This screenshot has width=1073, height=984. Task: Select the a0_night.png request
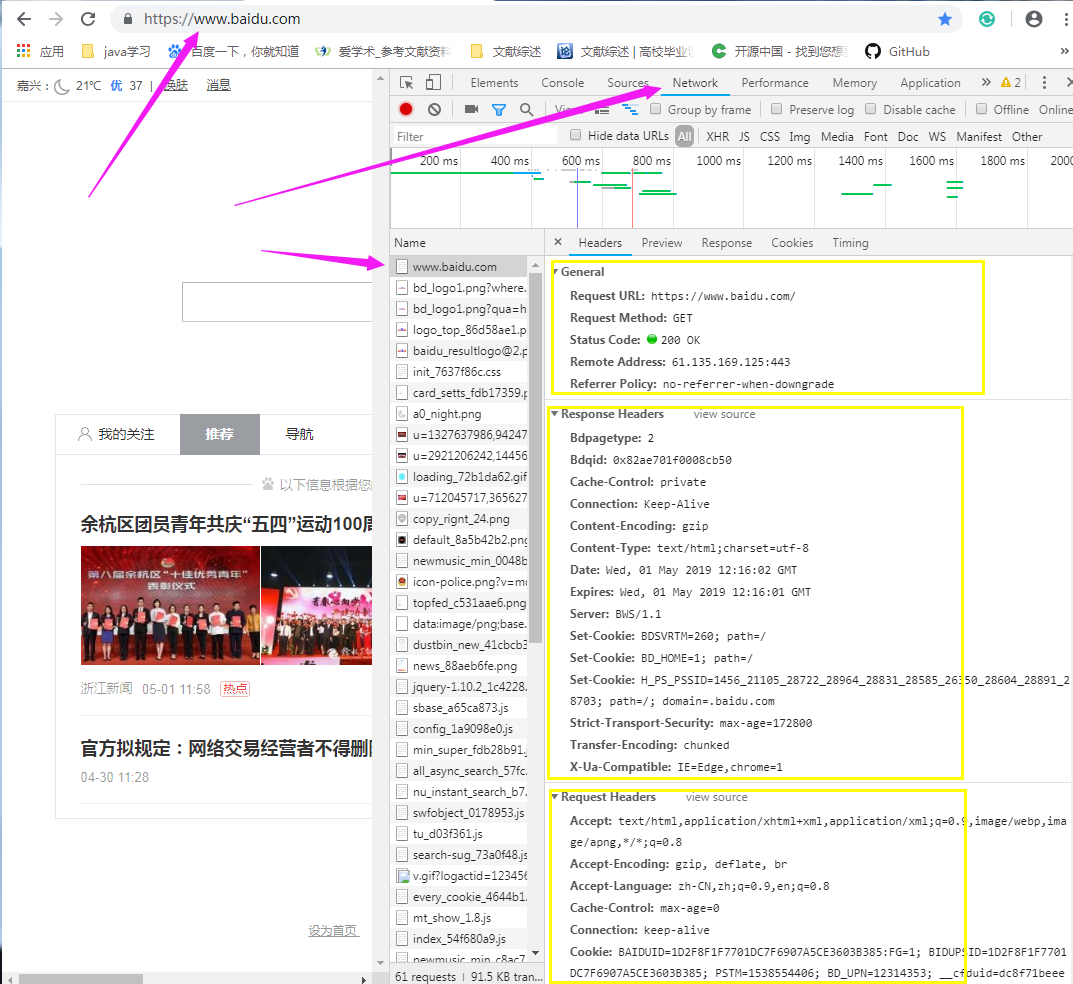[459, 414]
